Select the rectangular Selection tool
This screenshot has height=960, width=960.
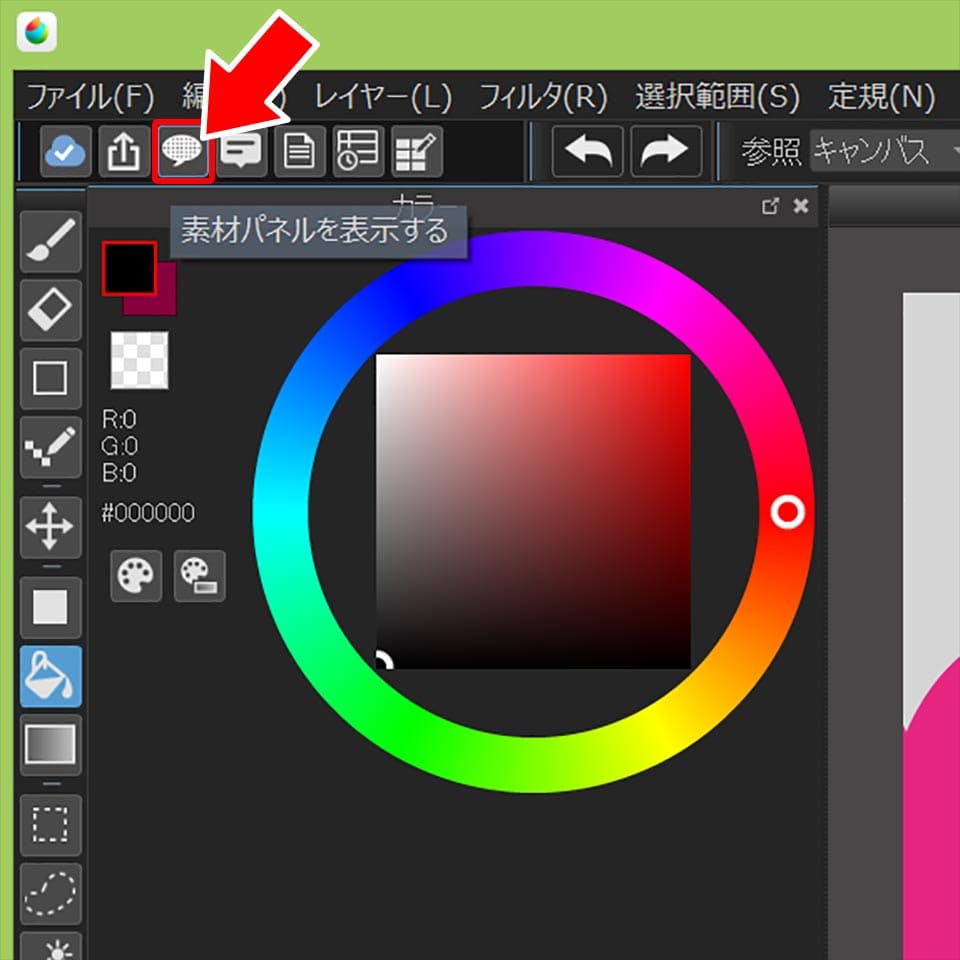point(51,825)
